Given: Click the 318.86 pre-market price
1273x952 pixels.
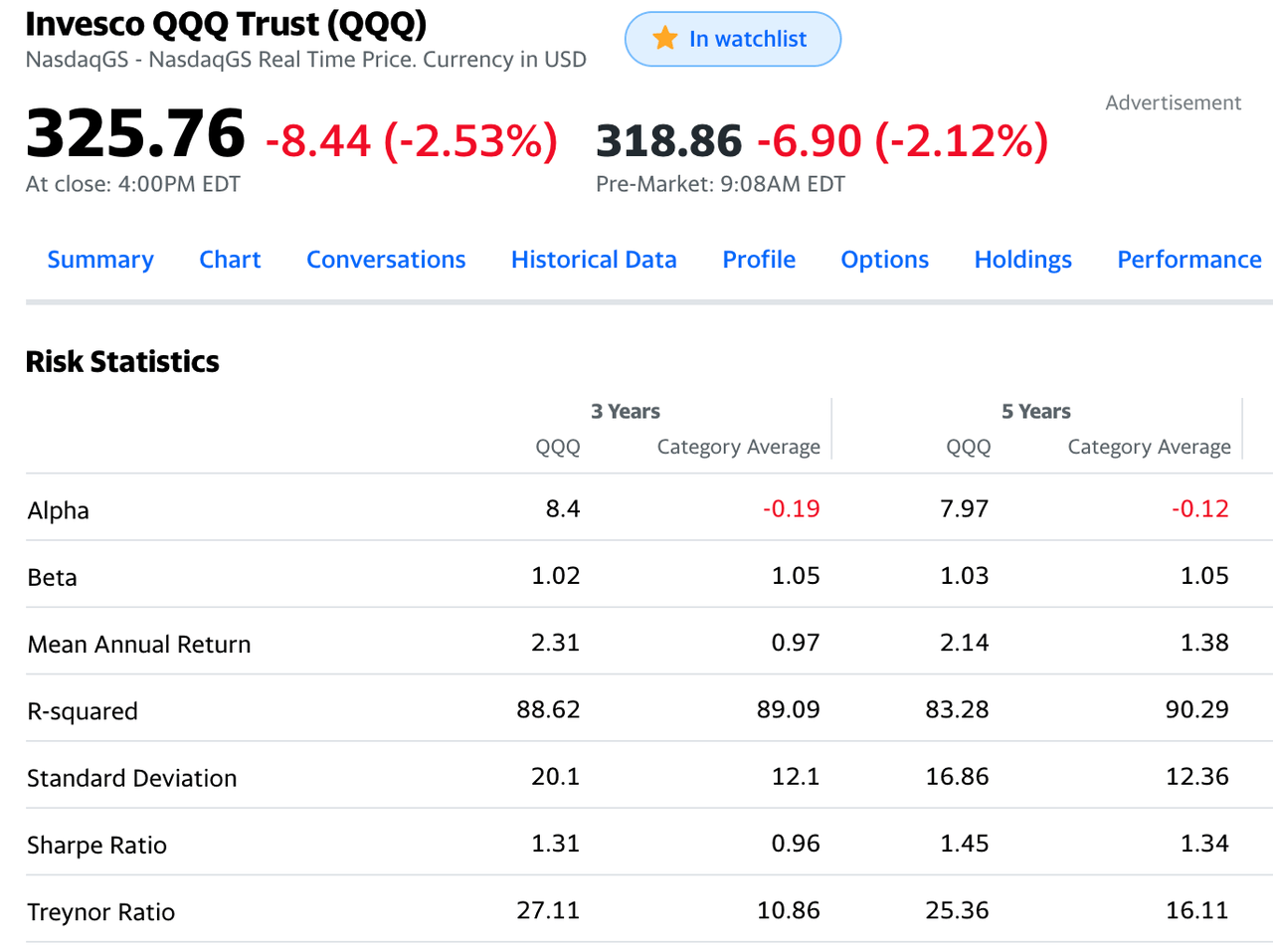Looking at the screenshot, I should point(669,141).
